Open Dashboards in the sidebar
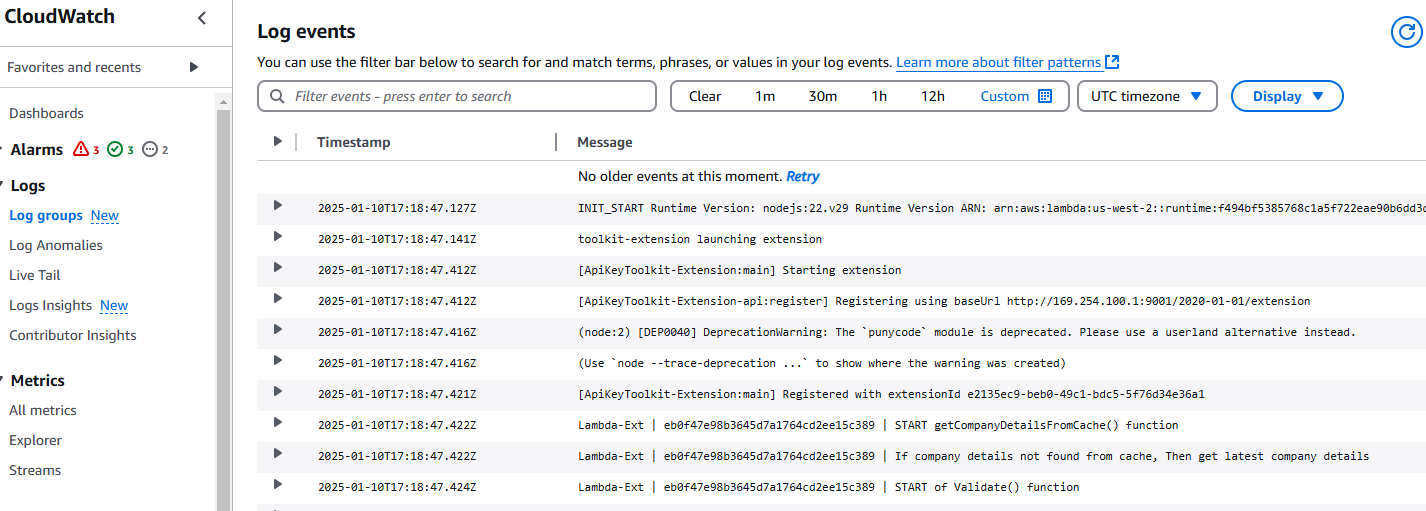The image size is (1426, 511). [x=46, y=113]
